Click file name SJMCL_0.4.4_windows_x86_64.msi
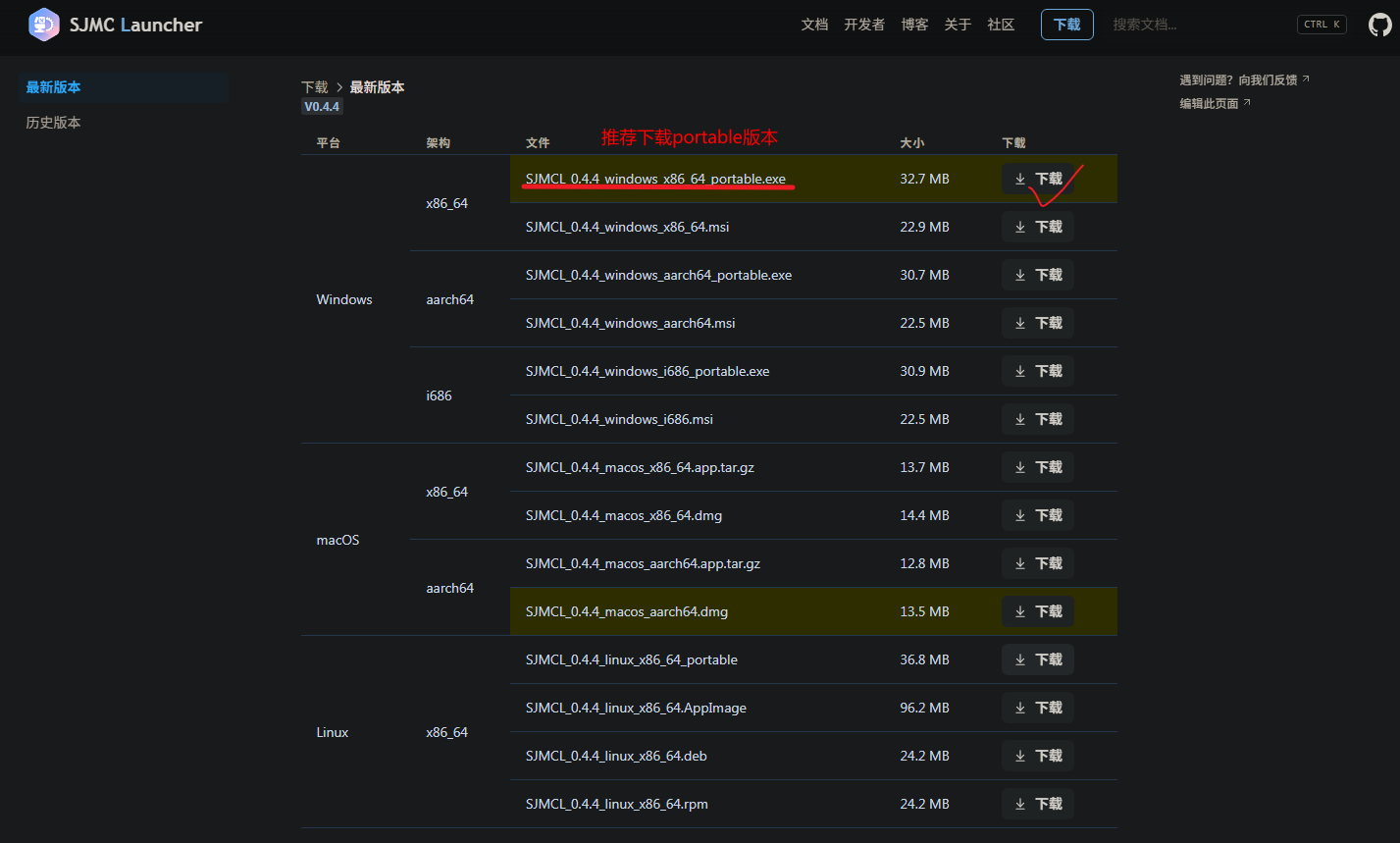Image resolution: width=1400 pixels, height=843 pixels. pyautogui.click(x=627, y=227)
